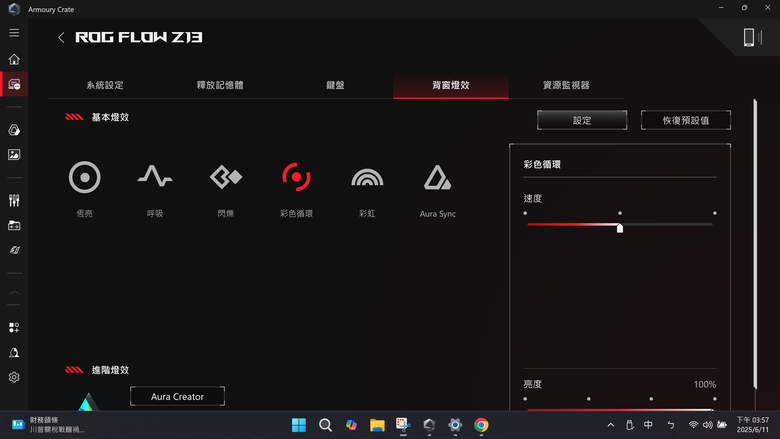The width and height of the screenshot is (780, 439).
Task: Open the speed-tag sidebar icon below Game Library
Action: [14, 250]
